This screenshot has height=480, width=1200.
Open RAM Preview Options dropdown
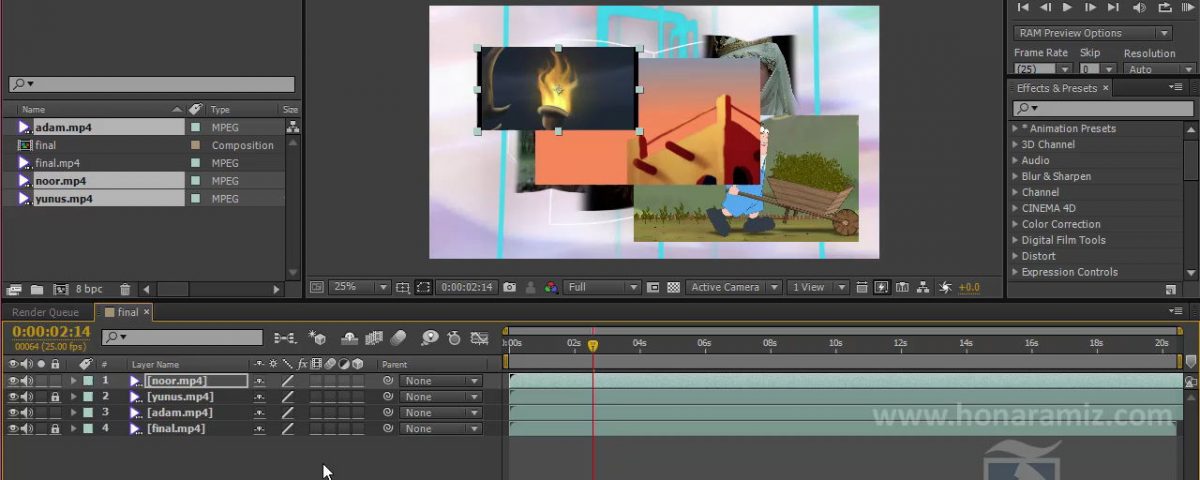click(1092, 33)
